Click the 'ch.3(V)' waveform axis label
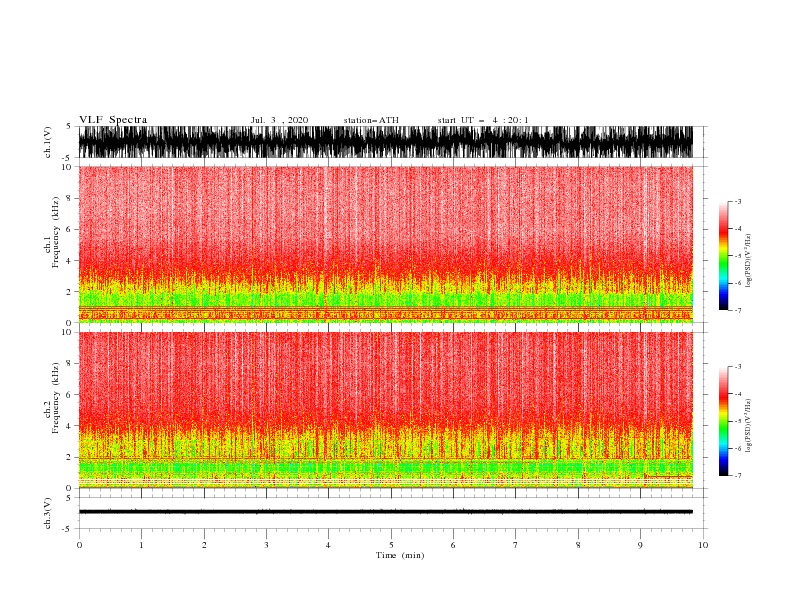 48,513
